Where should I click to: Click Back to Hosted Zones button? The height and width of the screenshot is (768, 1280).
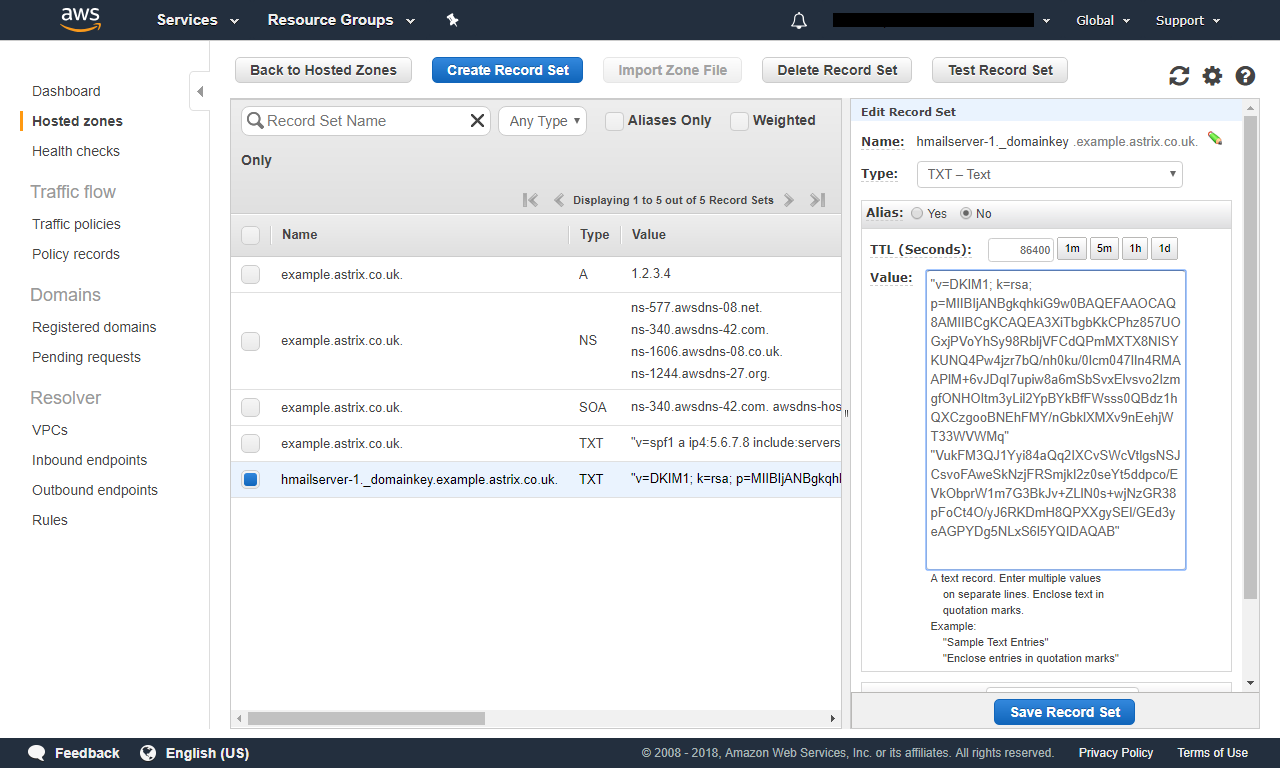tap(323, 70)
